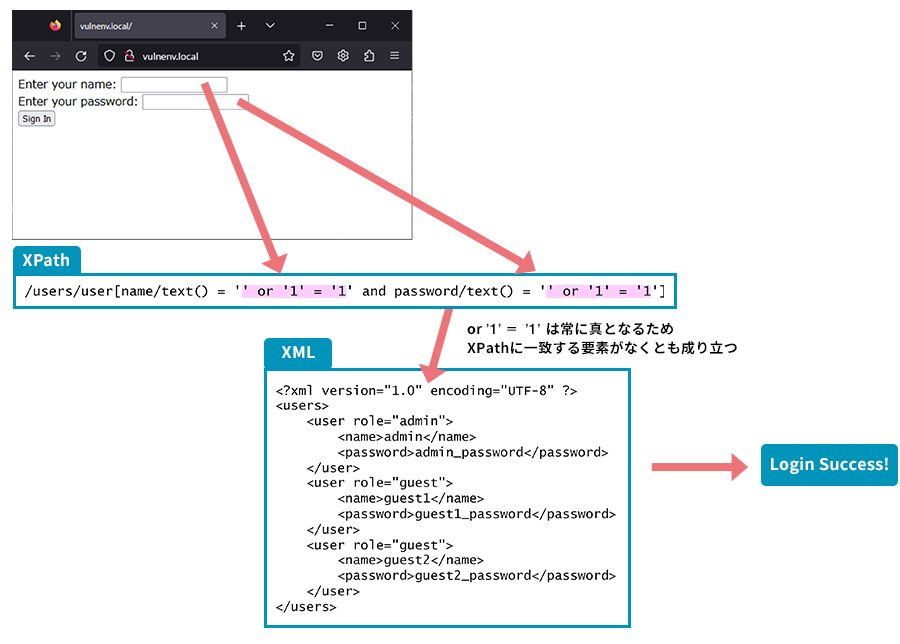Image resolution: width=900 pixels, height=644 pixels.
Task: Click the tracking protection shield icon
Action: click(108, 56)
